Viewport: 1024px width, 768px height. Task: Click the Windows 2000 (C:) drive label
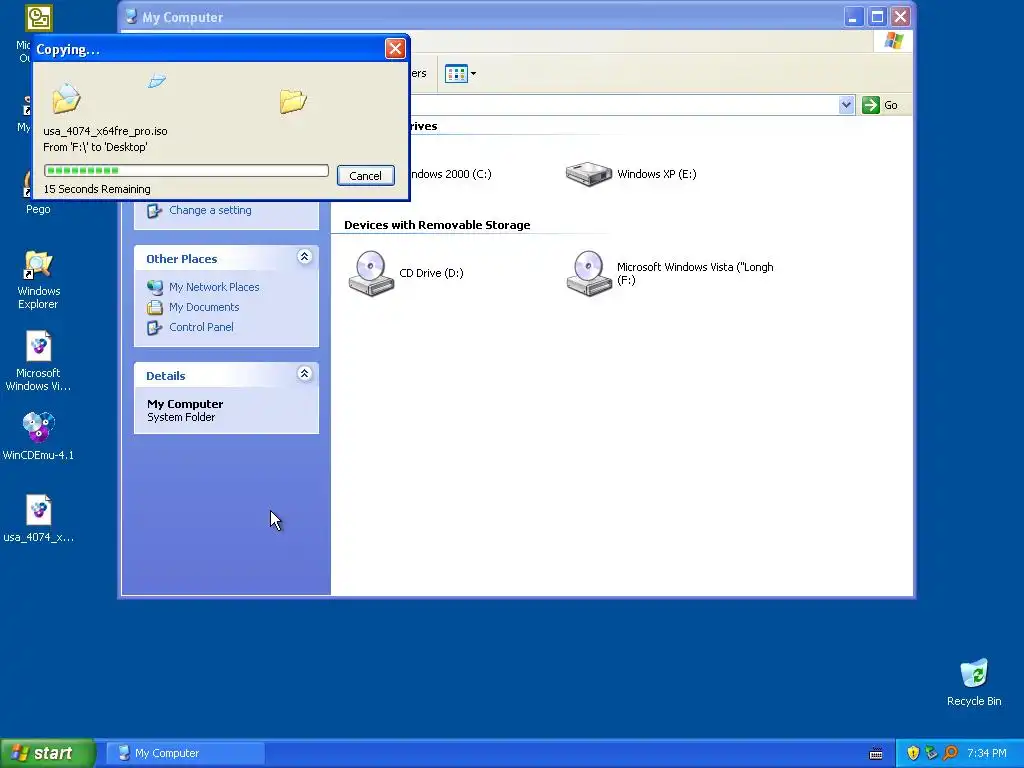click(x=449, y=174)
